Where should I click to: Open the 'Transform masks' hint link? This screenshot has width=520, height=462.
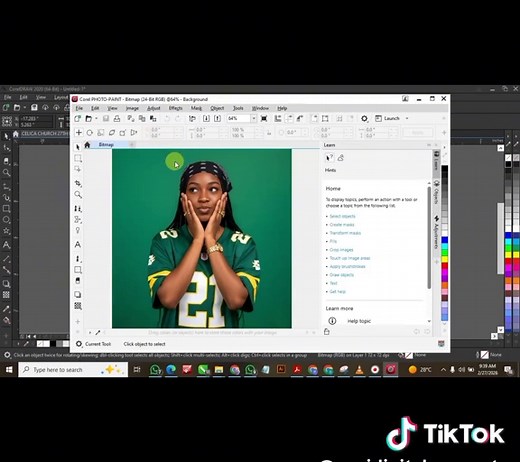[x=345, y=233]
